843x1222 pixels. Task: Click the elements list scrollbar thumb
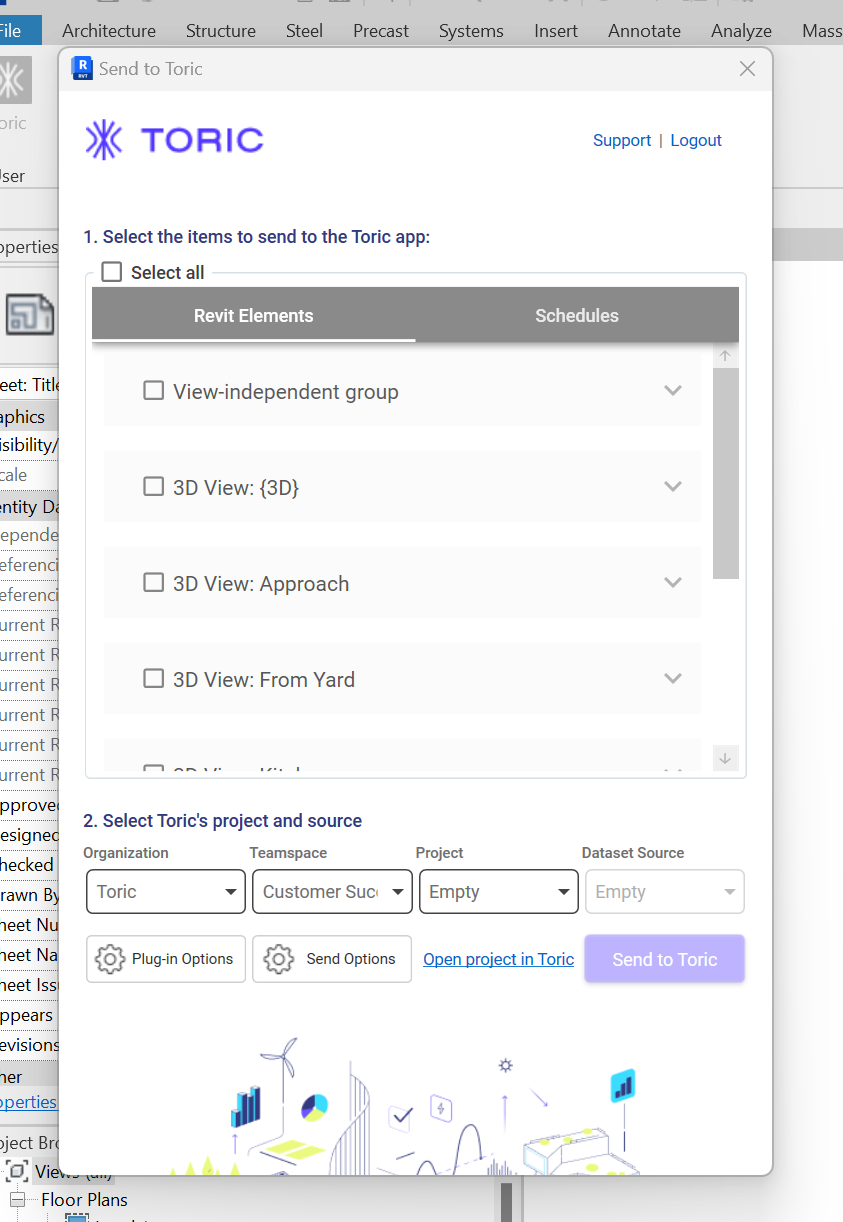(x=726, y=472)
